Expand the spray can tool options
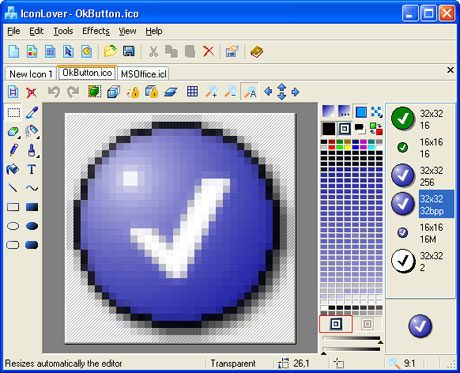 pyautogui.click(x=38, y=138)
